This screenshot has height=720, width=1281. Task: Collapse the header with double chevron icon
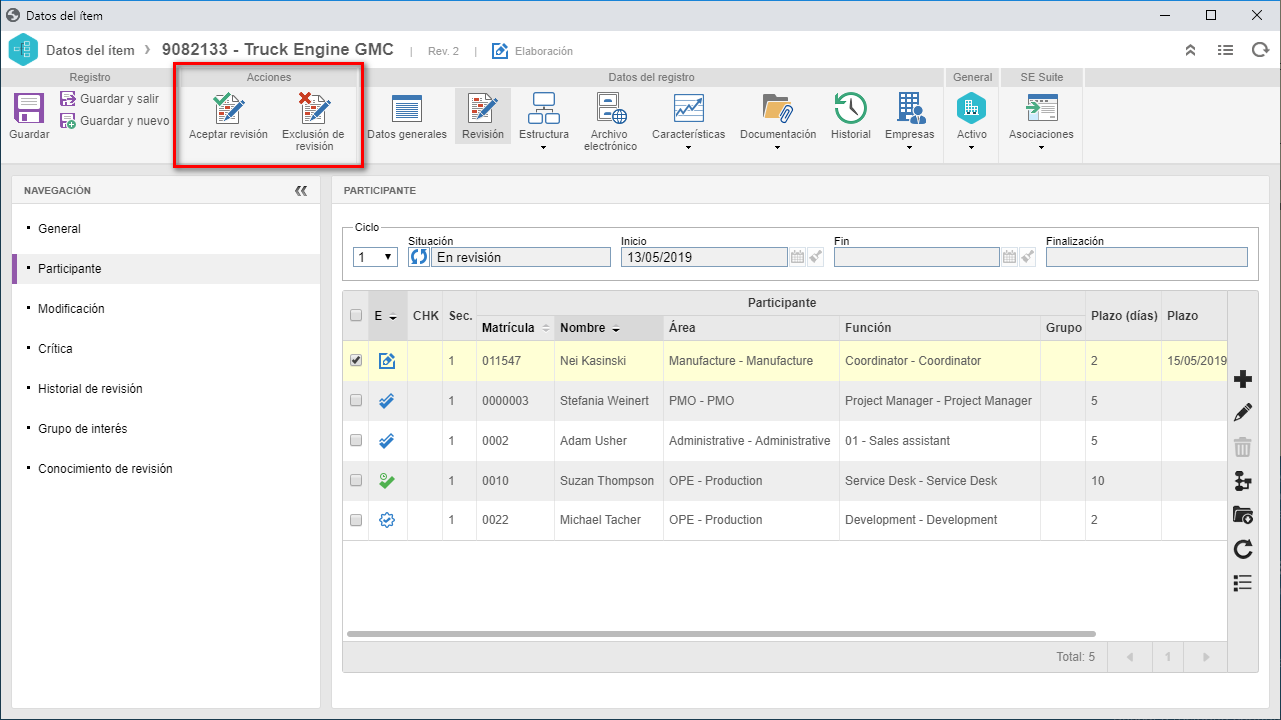[1190, 50]
